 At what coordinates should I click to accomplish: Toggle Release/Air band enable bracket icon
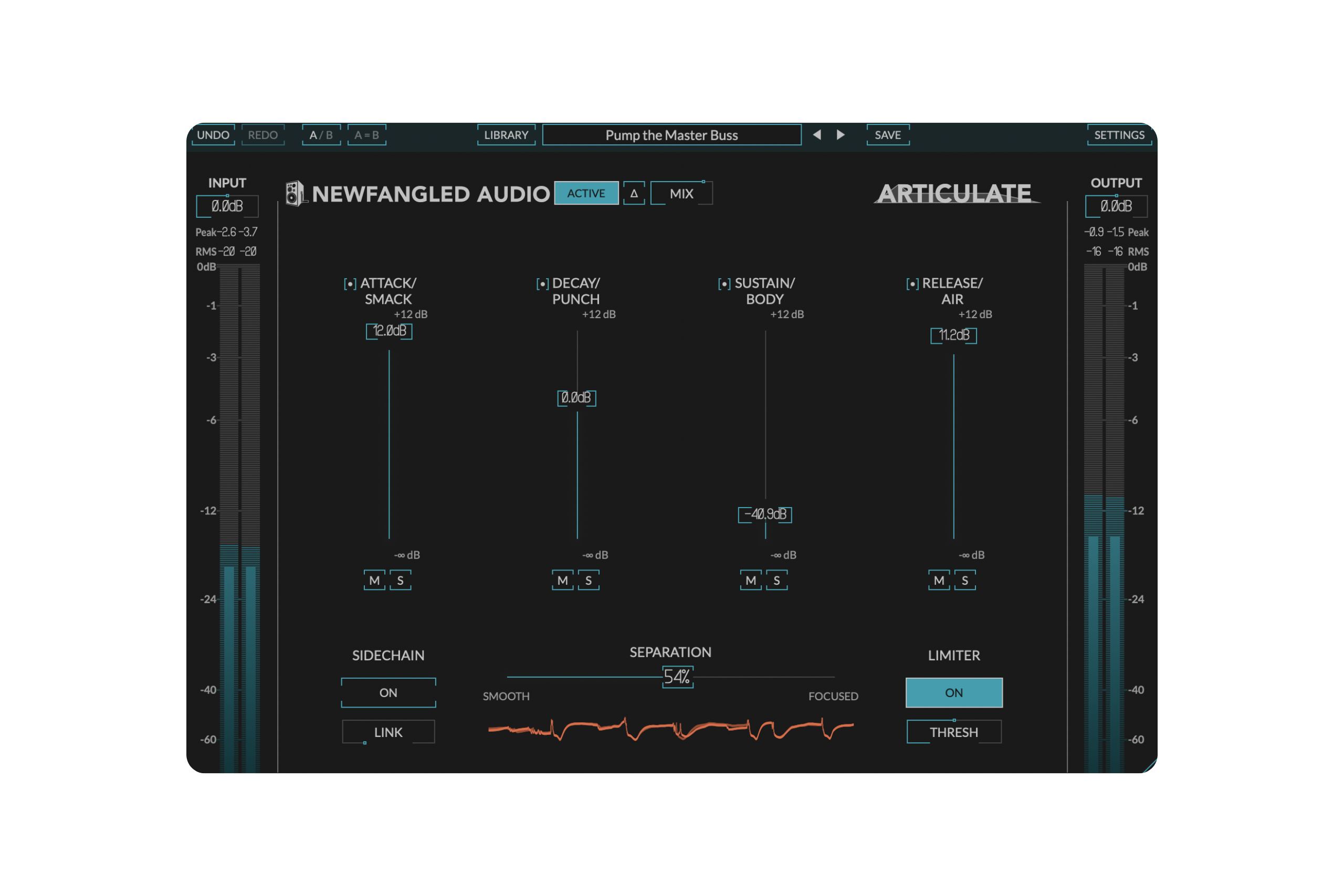coord(912,284)
